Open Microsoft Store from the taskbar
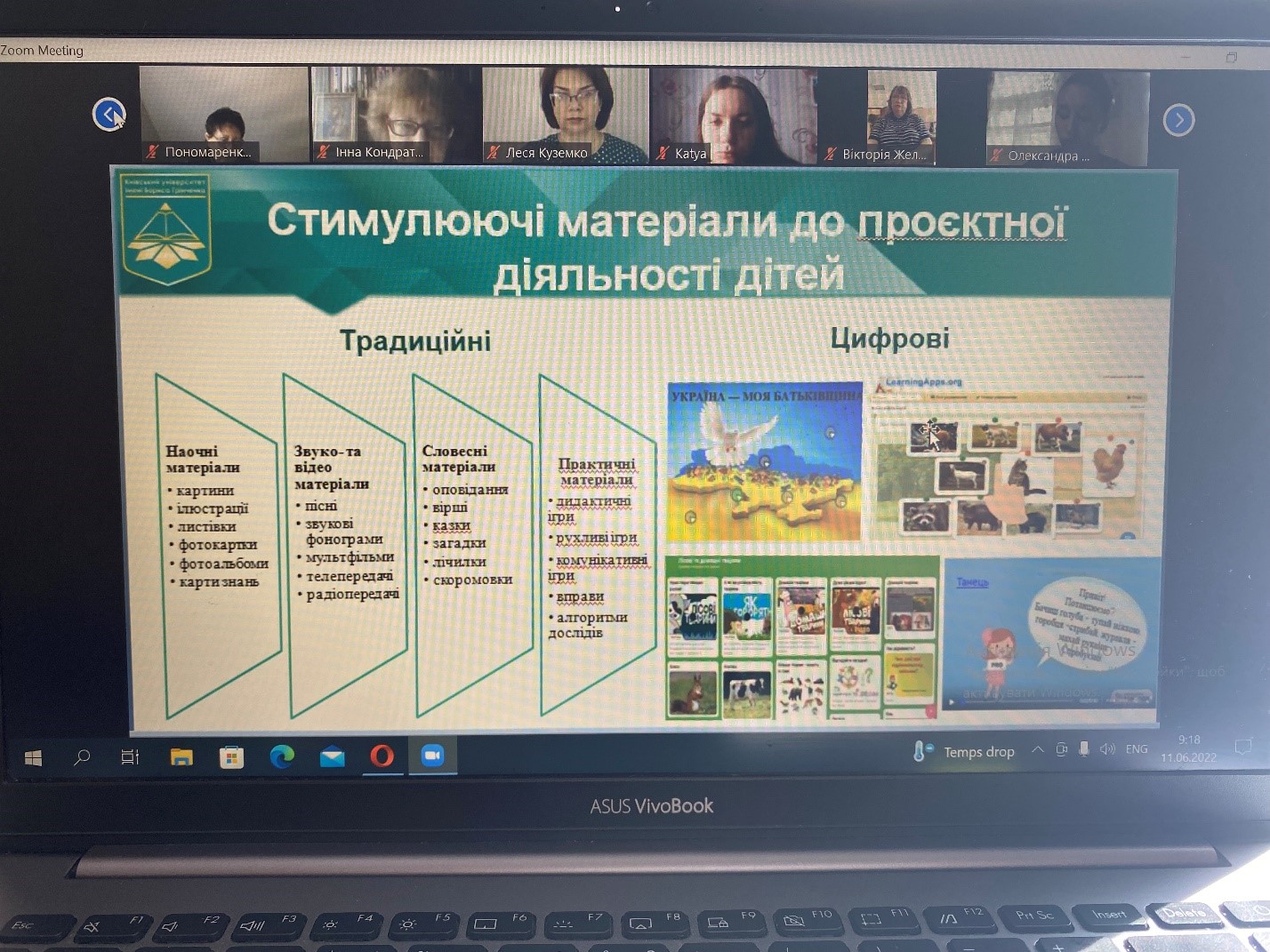 click(231, 757)
